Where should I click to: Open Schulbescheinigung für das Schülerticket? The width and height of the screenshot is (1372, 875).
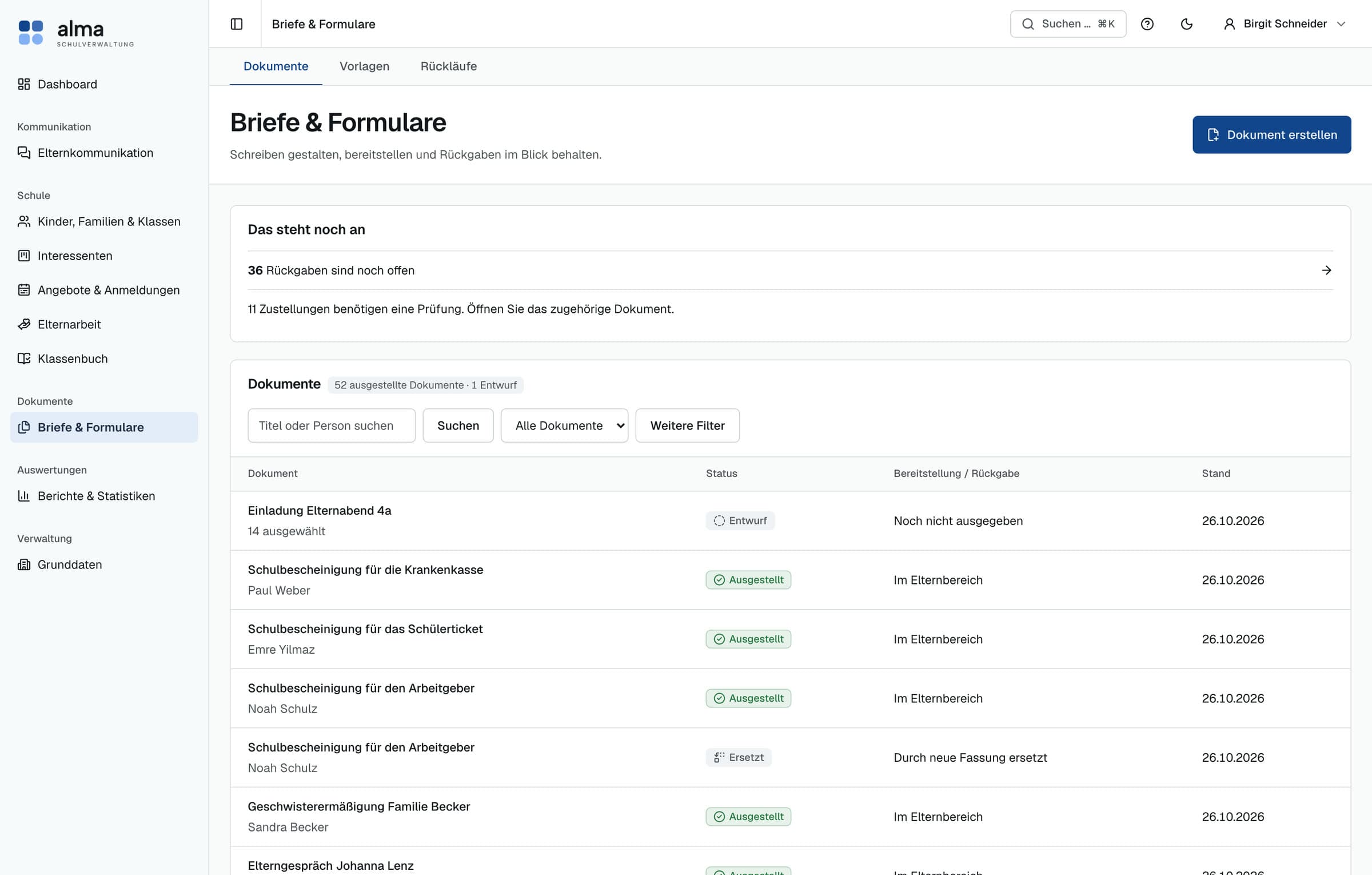365,629
